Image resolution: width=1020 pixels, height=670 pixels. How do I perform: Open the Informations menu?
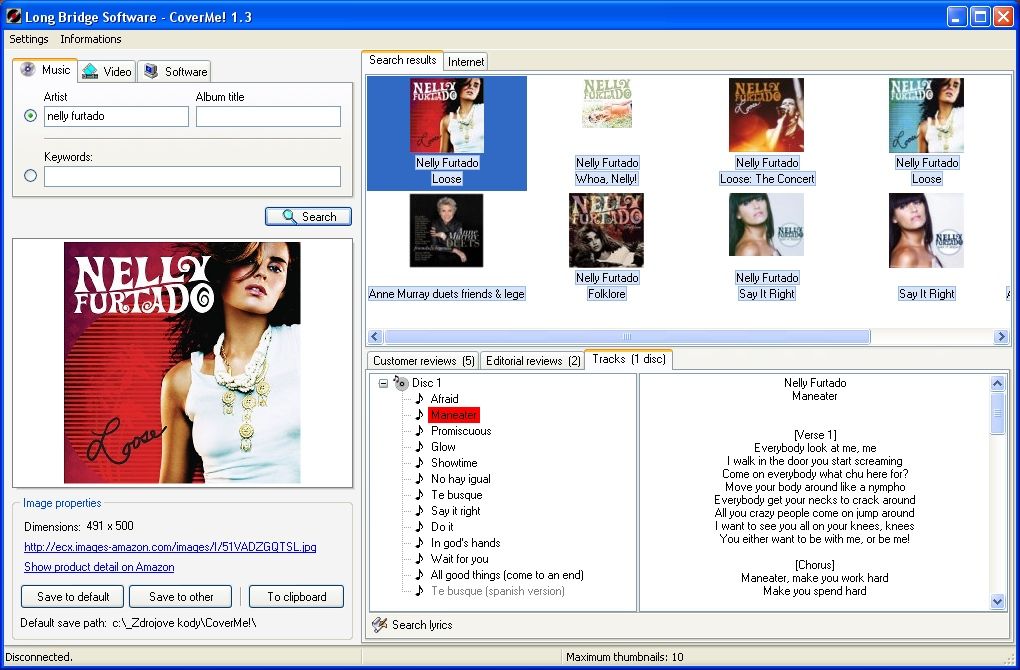[x=90, y=39]
